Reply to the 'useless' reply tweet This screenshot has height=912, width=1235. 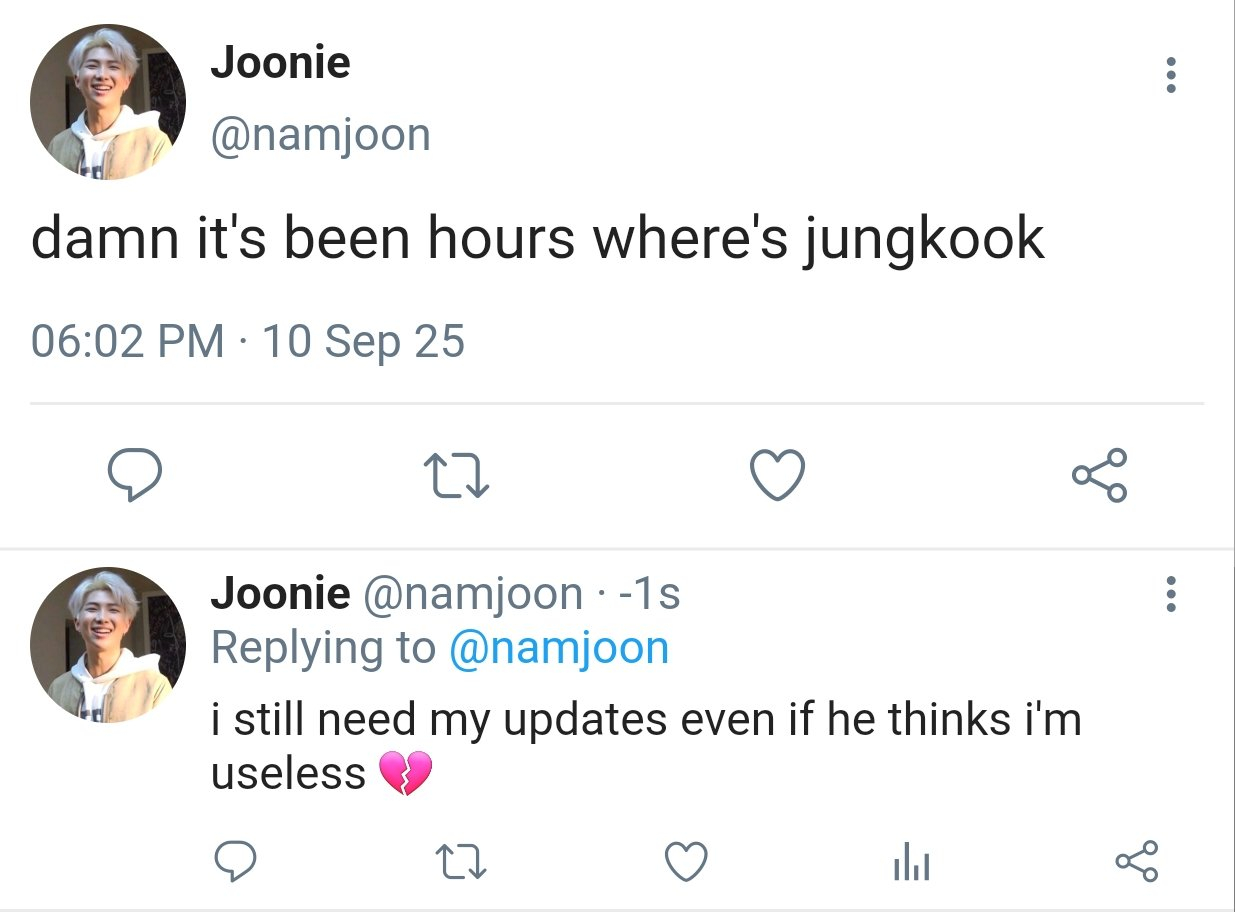pyautogui.click(x=237, y=860)
